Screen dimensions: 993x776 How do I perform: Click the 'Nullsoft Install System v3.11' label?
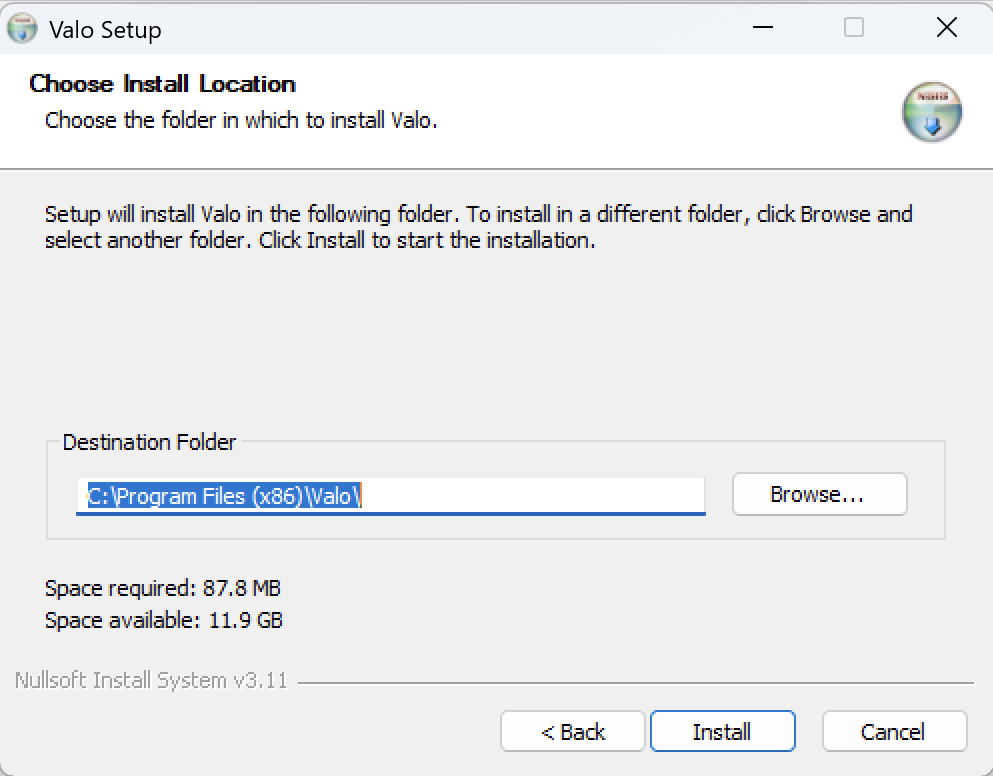pyautogui.click(x=151, y=681)
